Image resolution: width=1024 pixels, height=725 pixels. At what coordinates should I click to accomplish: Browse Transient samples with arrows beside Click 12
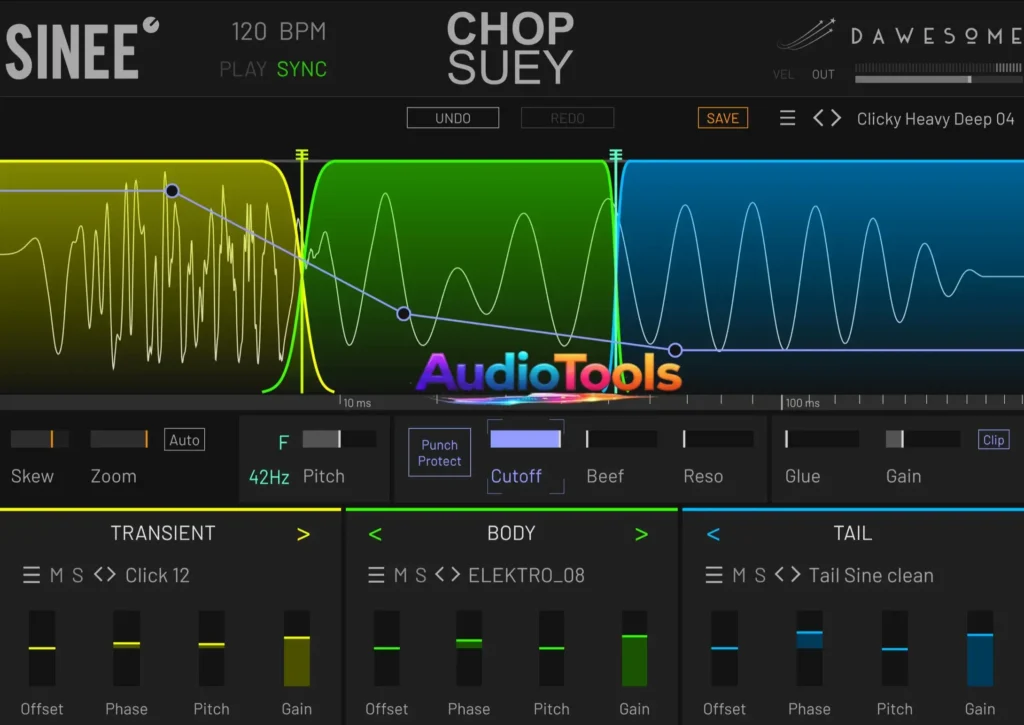[105, 575]
